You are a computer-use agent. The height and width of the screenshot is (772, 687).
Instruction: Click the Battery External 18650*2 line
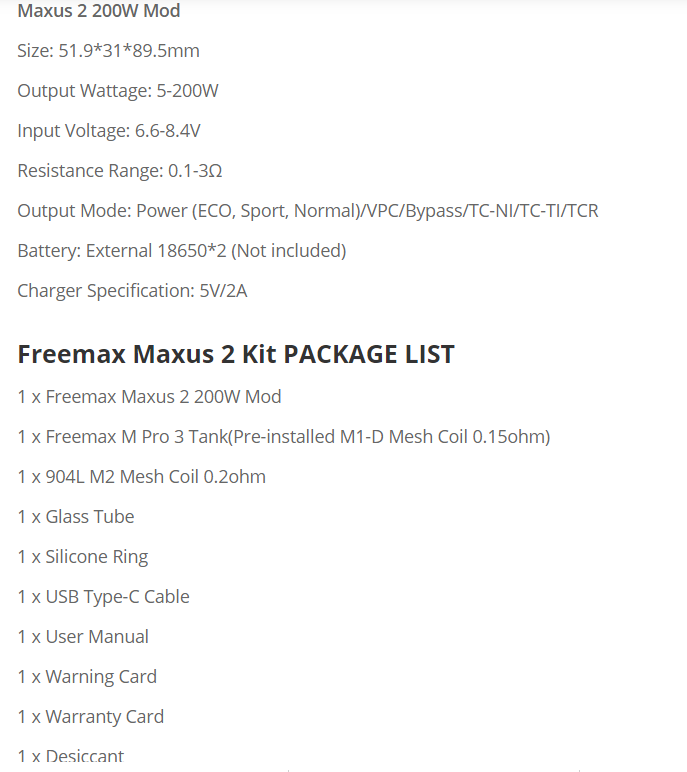[x=181, y=251]
